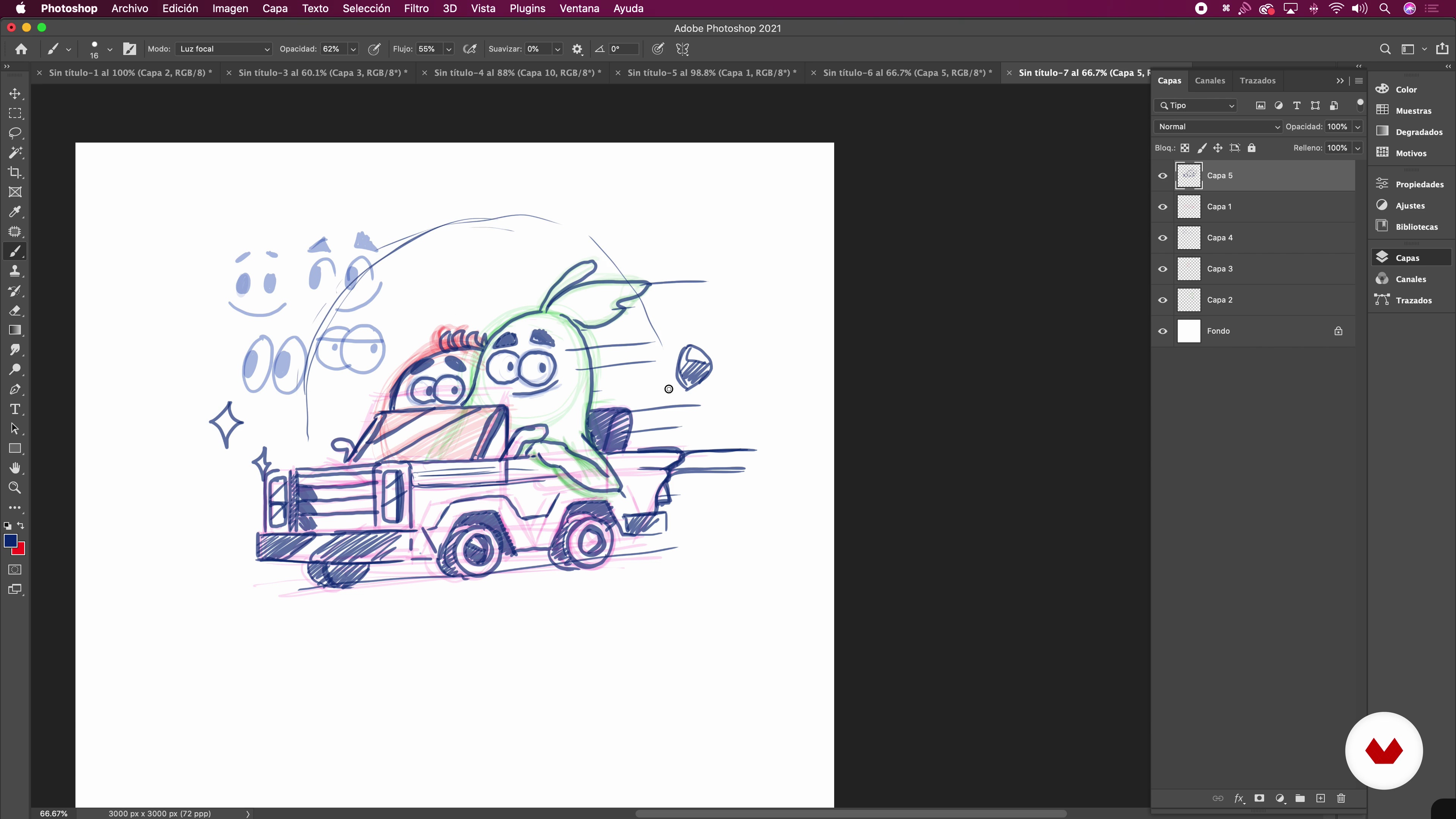Image resolution: width=1456 pixels, height=819 pixels.
Task: Select the Rectangle shape tool
Action: tap(15, 449)
